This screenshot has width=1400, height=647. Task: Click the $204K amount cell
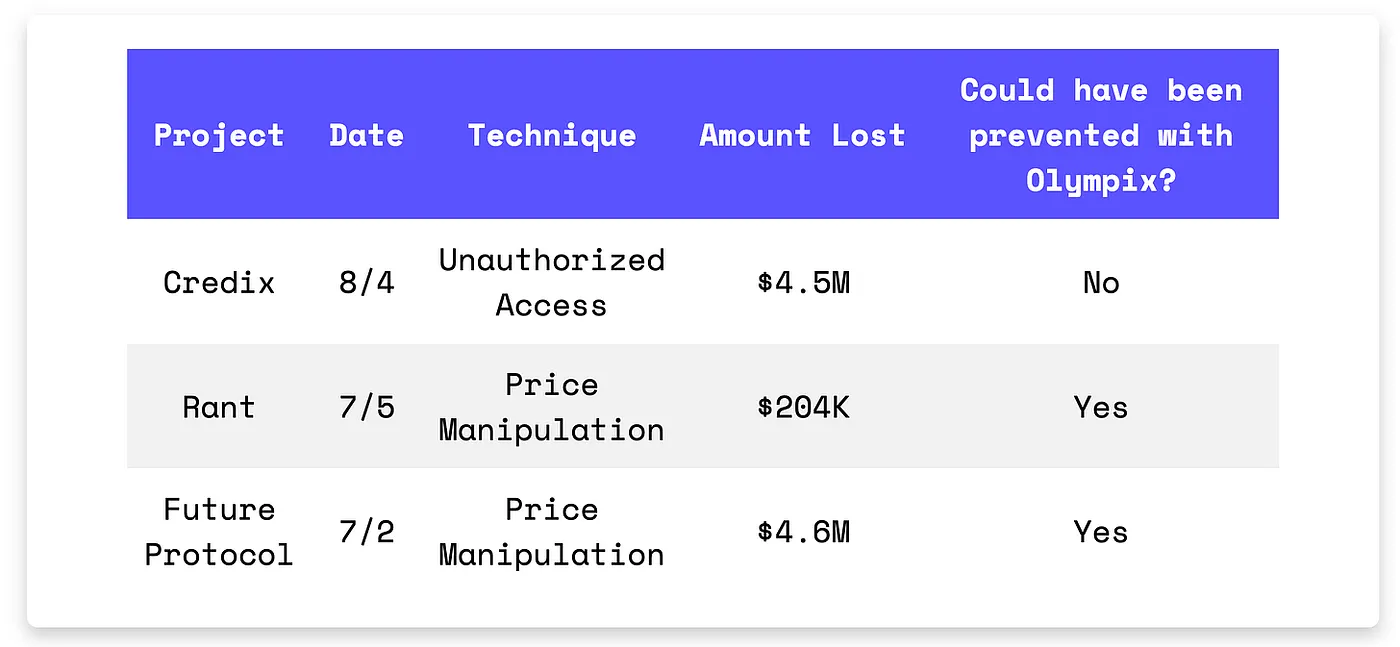click(x=803, y=407)
